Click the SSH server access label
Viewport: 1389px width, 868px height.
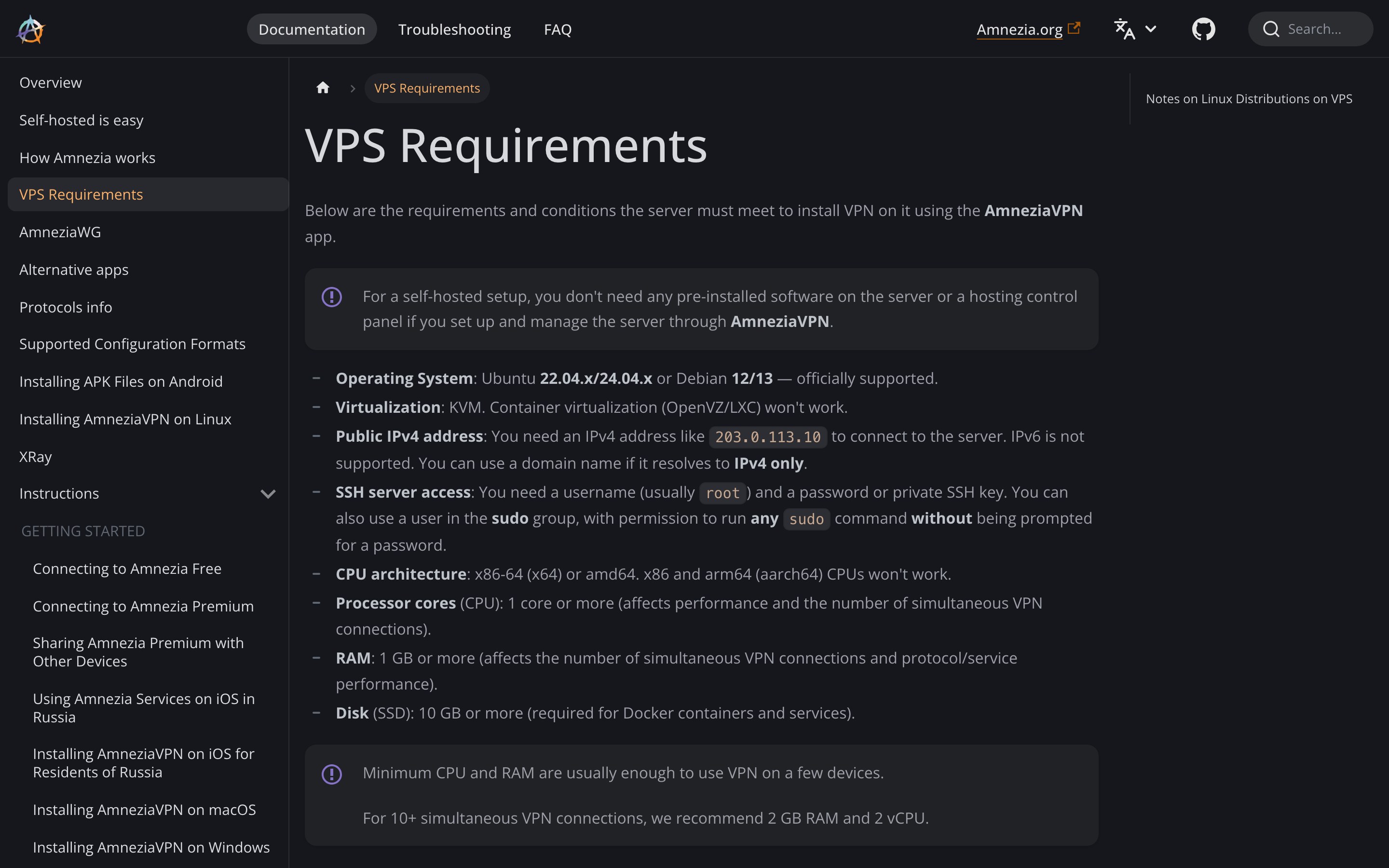tap(403, 492)
